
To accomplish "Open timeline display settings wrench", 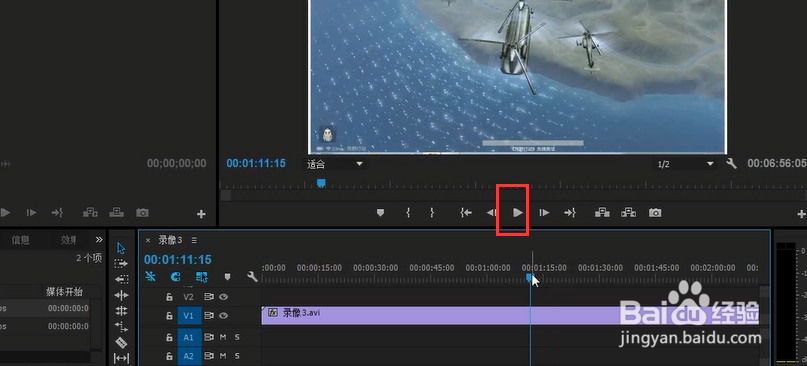I will click(252, 277).
